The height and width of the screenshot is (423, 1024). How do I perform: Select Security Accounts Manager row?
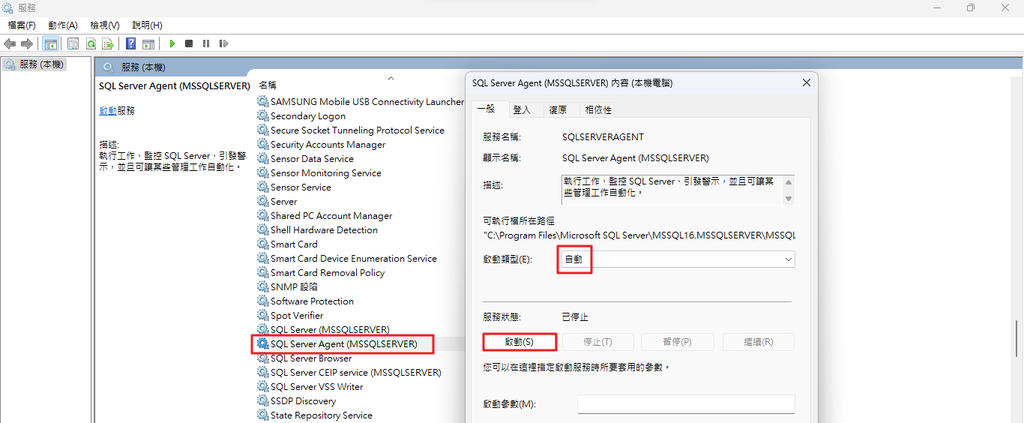pos(328,144)
